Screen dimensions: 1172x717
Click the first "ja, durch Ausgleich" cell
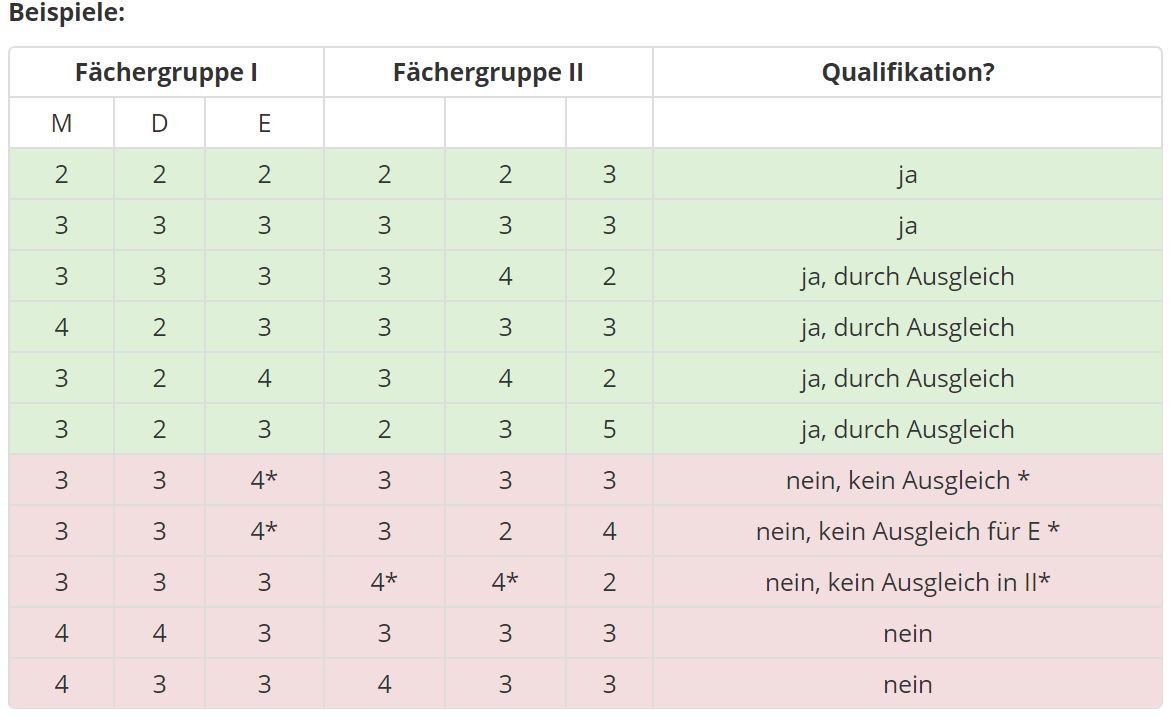(907, 277)
